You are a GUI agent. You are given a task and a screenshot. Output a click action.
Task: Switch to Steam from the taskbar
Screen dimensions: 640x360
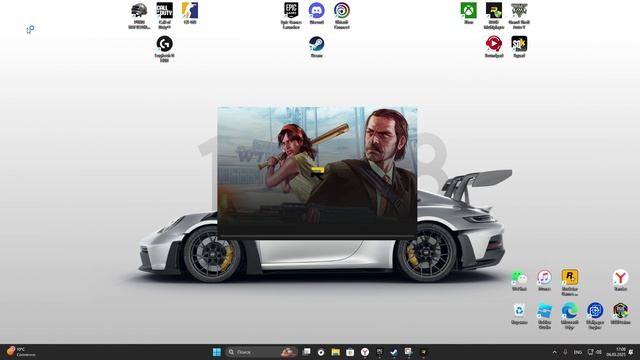click(394, 352)
